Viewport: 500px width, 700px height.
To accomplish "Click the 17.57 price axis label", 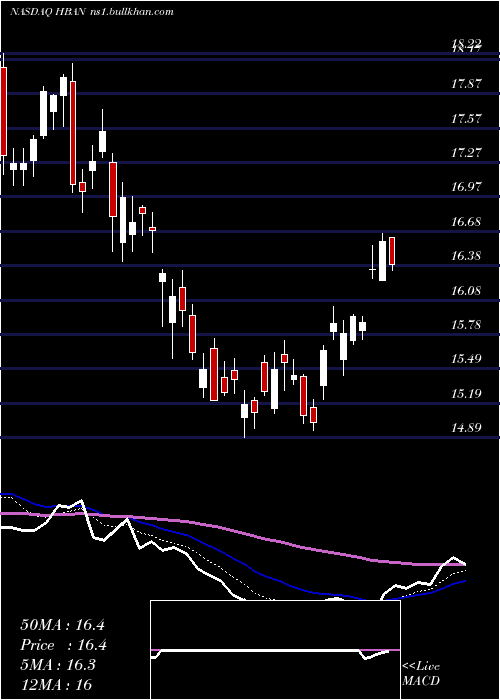I will point(466,118).
